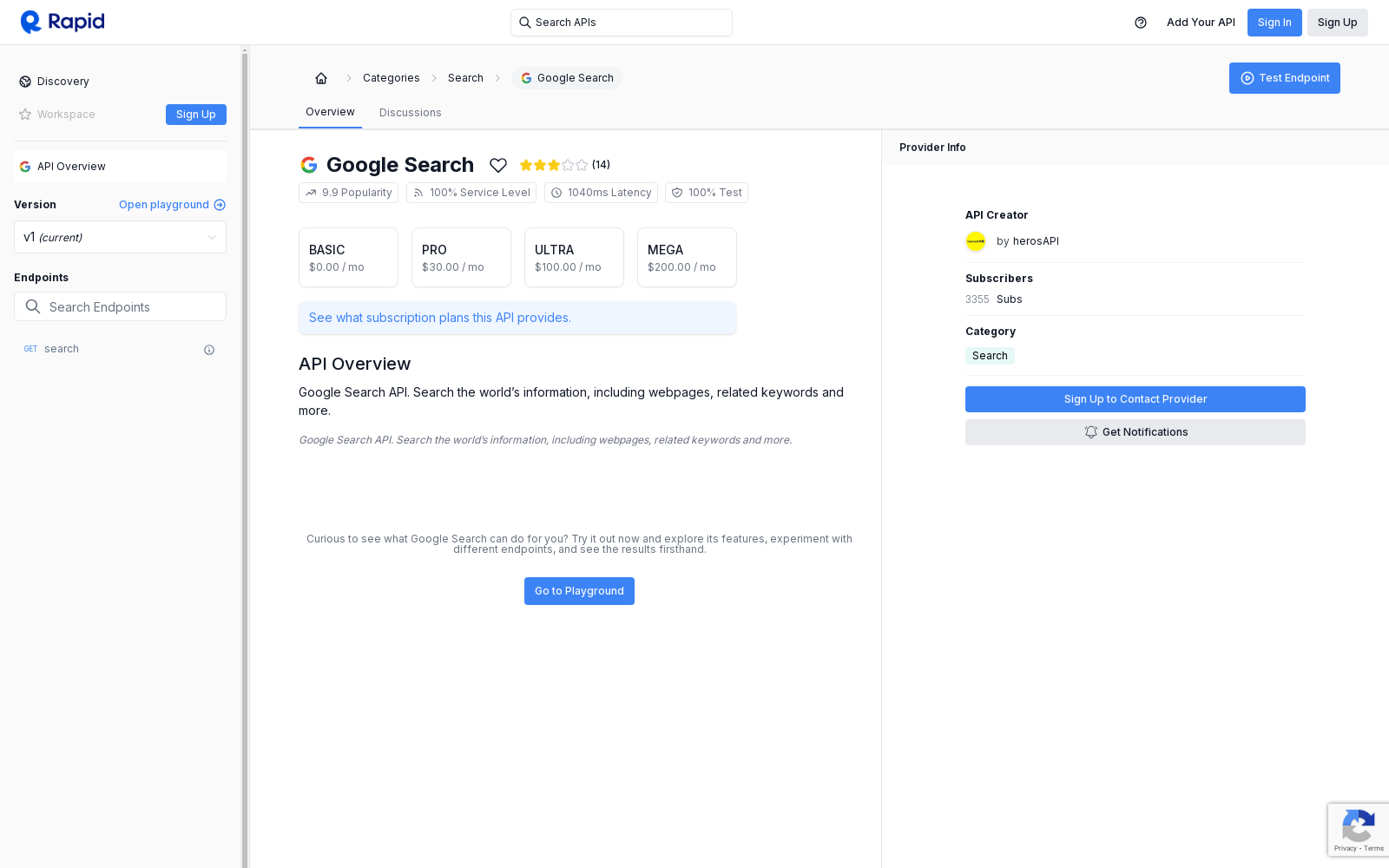Click the reCAPTCHA Privacy link

1345,848
